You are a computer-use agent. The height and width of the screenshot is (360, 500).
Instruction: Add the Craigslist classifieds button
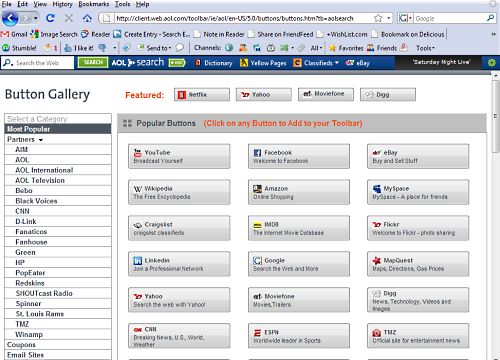pos(179,228)
